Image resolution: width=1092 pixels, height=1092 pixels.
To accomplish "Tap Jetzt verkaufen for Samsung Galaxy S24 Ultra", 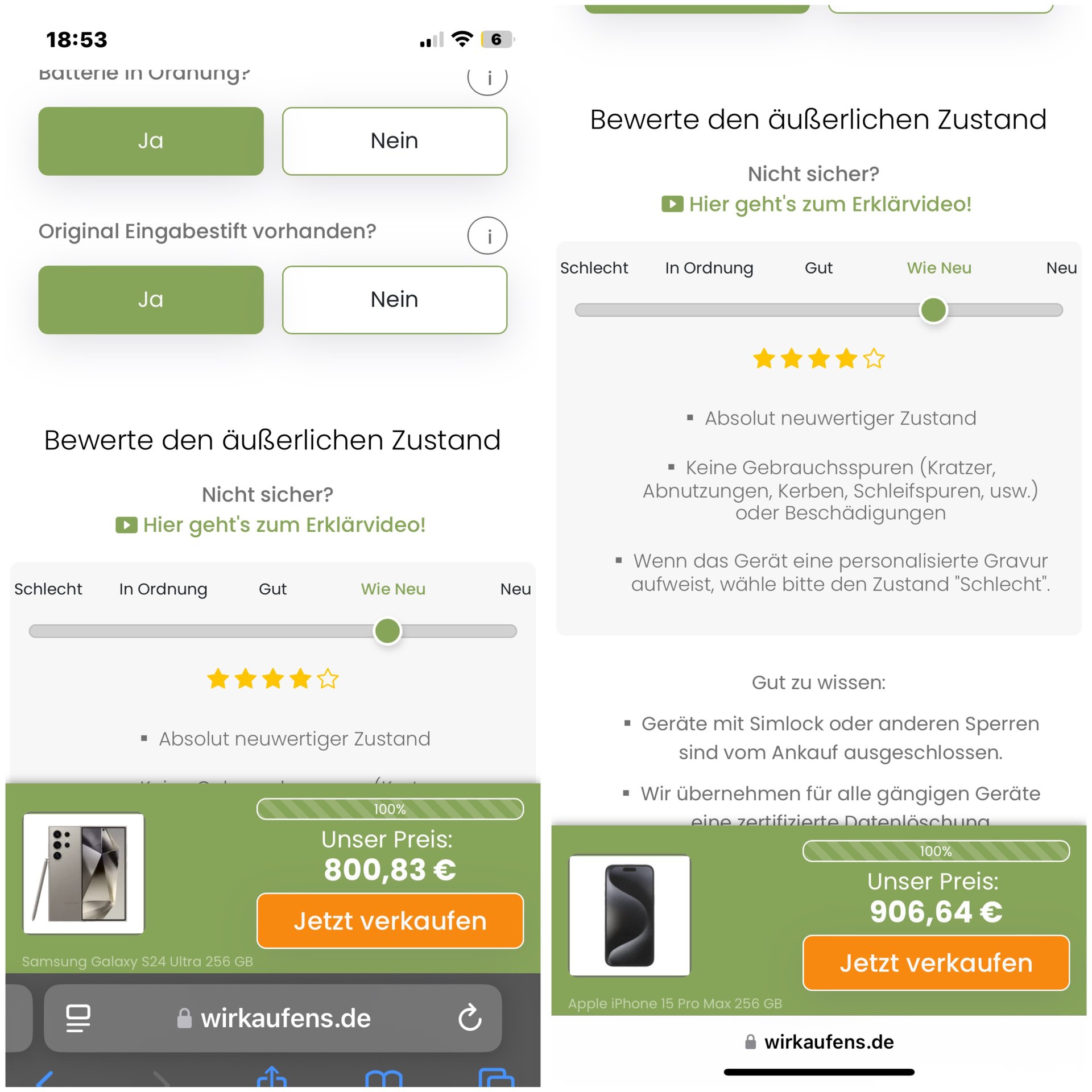I will (x=390, y=921).
